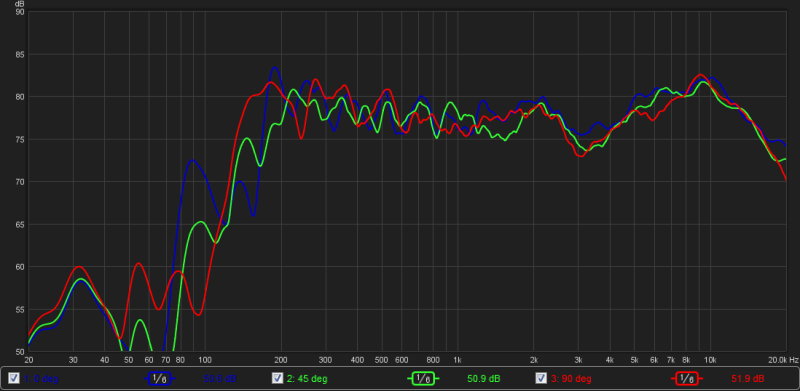
Task: Select the '2: 45 deg' trace label
Action: coord(307,379)
